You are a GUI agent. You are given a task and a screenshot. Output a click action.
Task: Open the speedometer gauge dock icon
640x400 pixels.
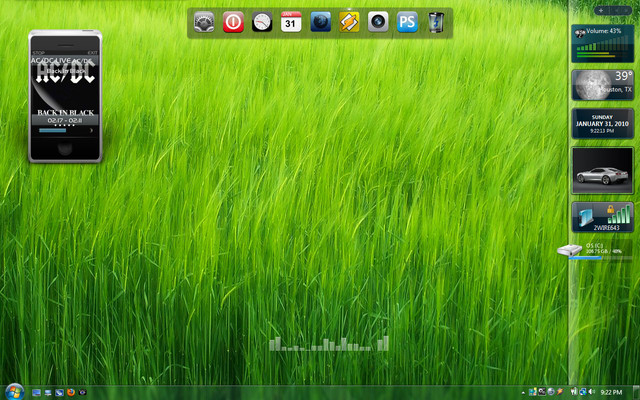(x=204, y=22)
